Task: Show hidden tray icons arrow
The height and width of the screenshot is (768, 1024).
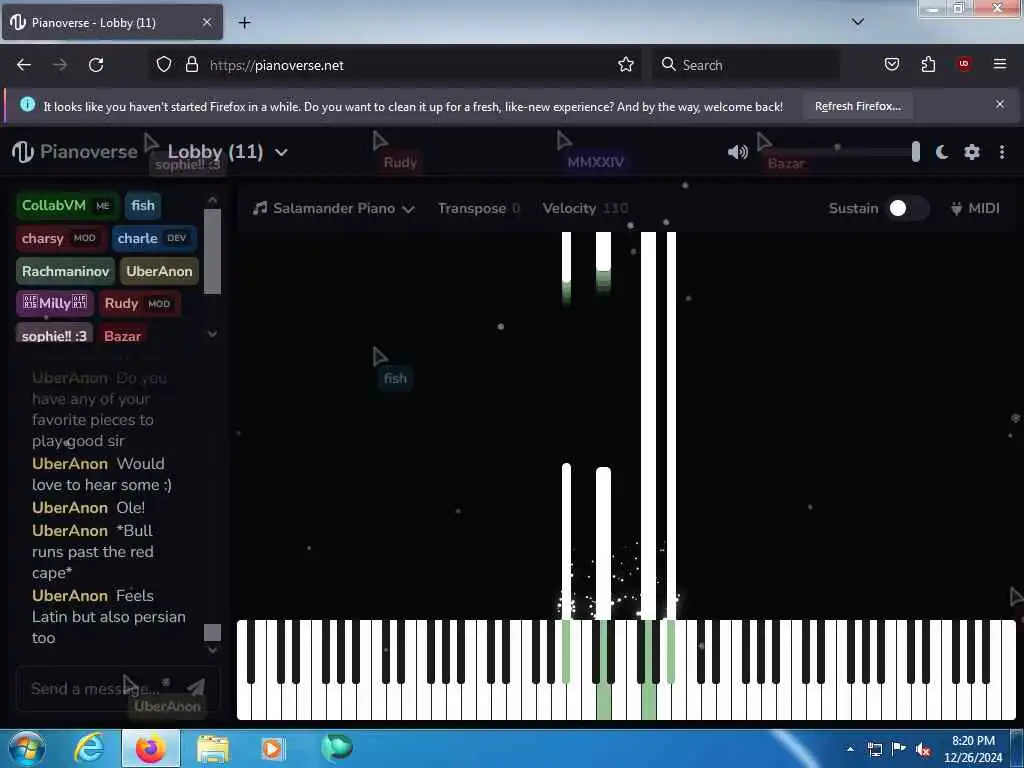Action: [x=850, y=749]
